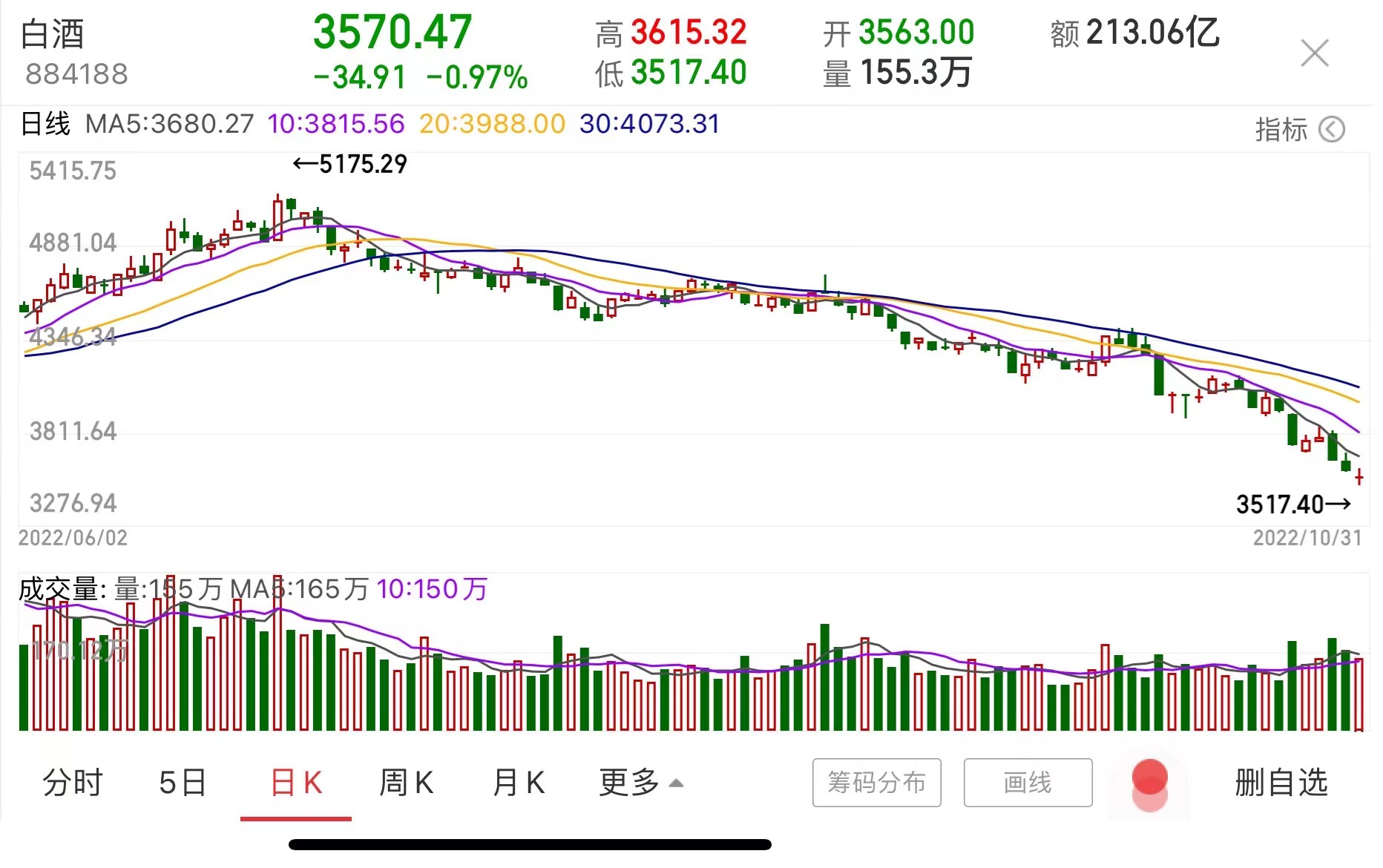The image size is (1383, 868).
Task: Tap the last candlestick on the chart
Action: [x=1359, y=476]
